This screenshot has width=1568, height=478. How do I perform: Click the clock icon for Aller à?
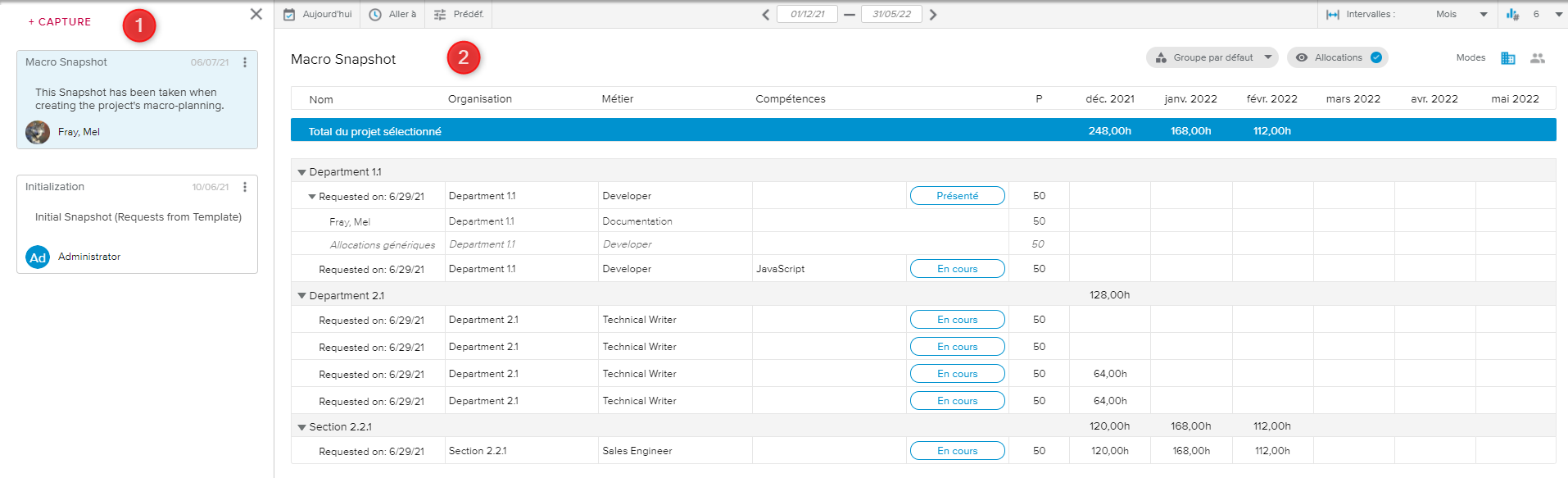(375, 15)
